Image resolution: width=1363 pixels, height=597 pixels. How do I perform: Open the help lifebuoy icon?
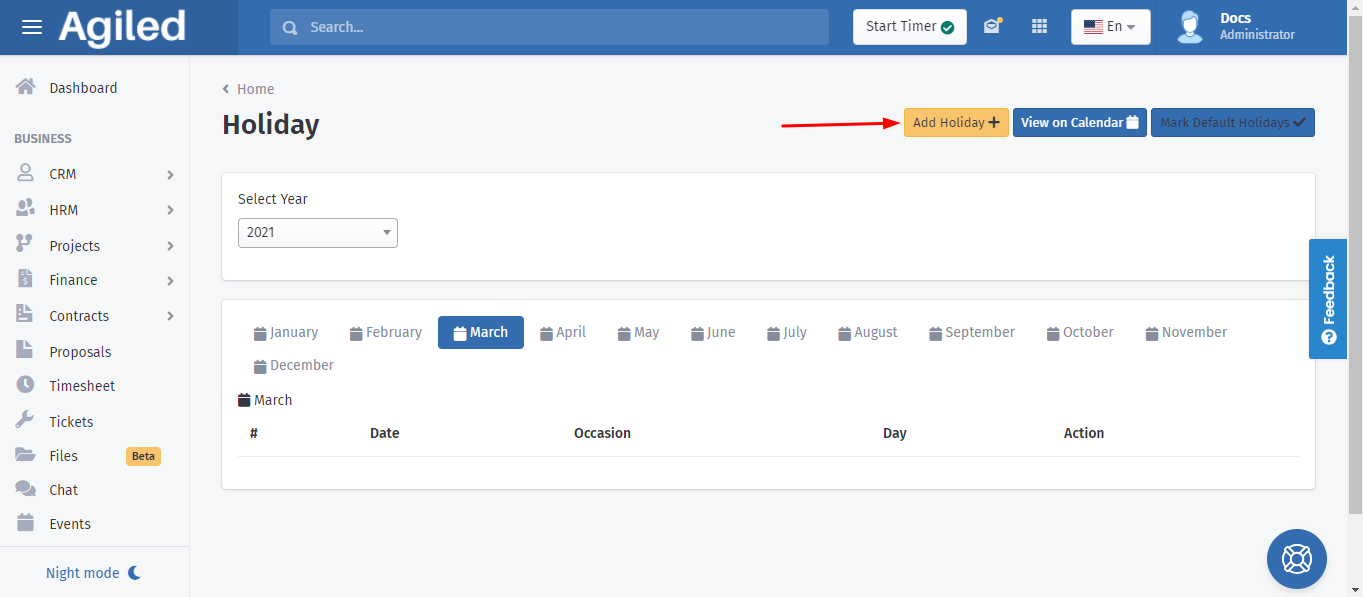click(1296, 558)
